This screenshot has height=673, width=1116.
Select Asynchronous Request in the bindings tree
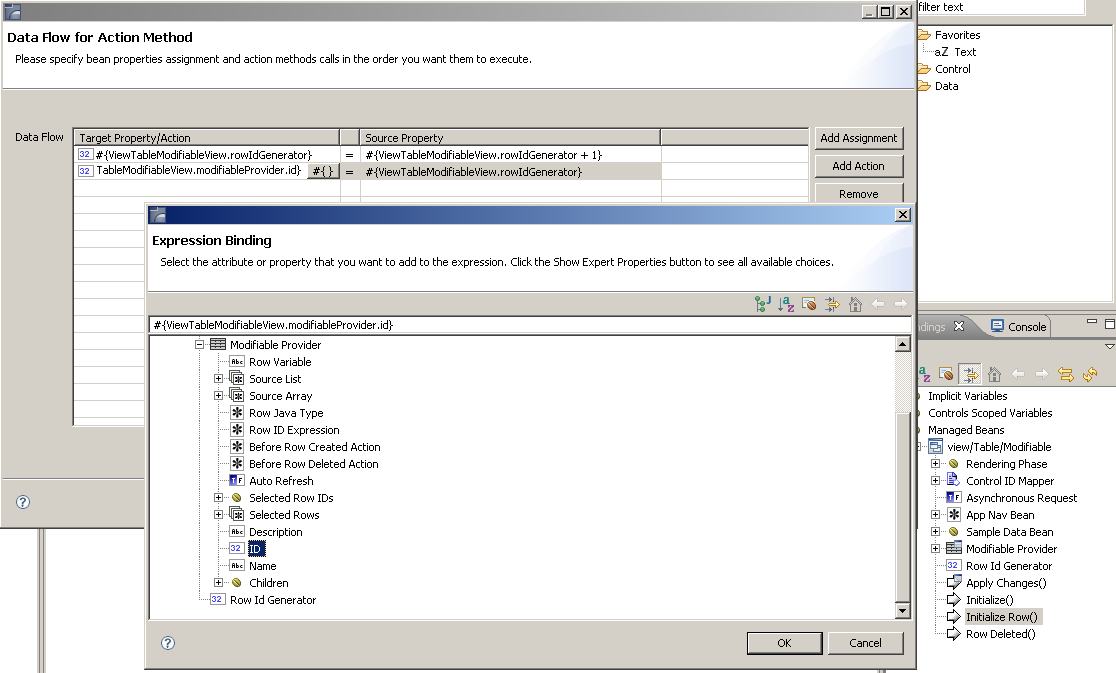coord(1021,498)
